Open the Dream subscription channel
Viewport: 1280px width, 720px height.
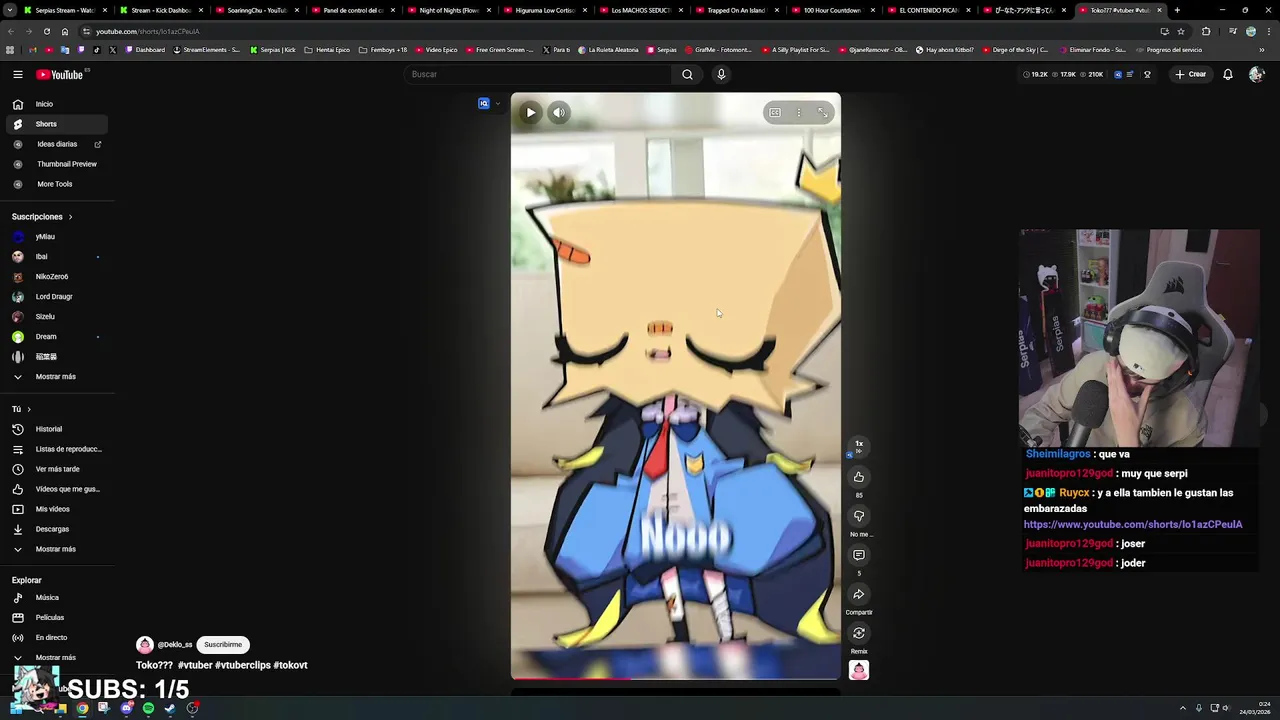coord(55,337)
